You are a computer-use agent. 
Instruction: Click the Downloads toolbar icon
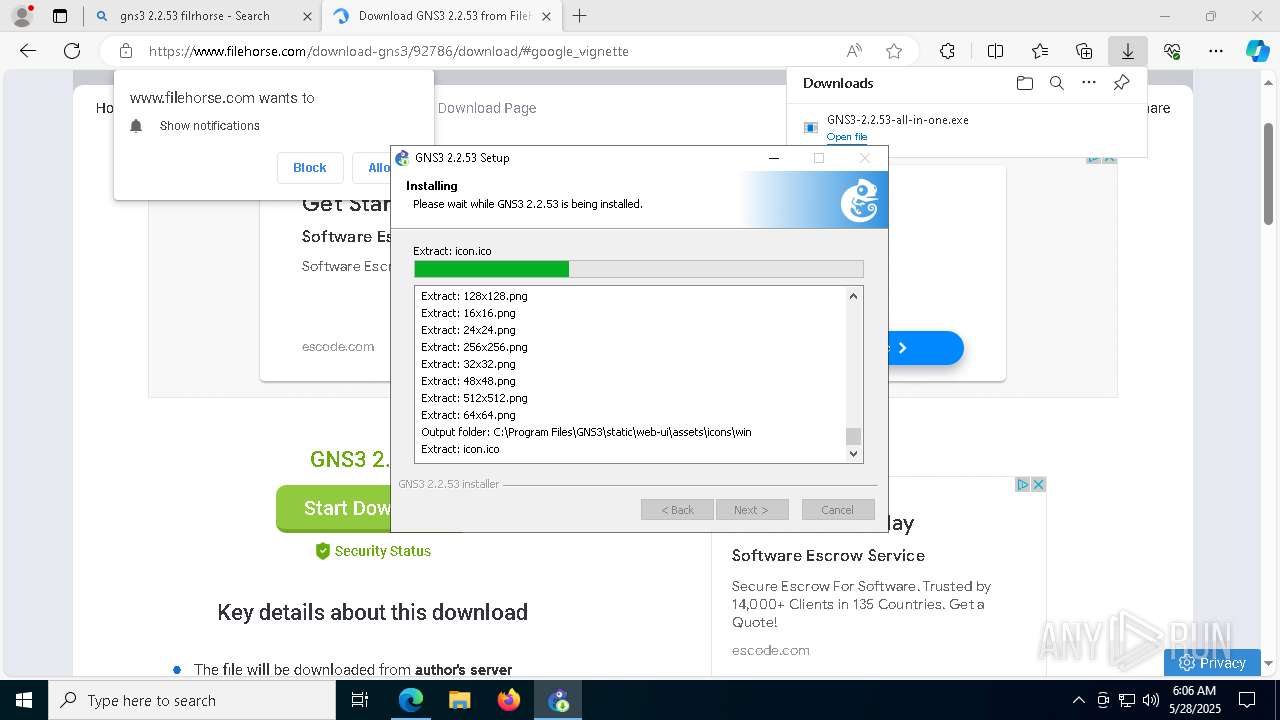(1127, 51)
